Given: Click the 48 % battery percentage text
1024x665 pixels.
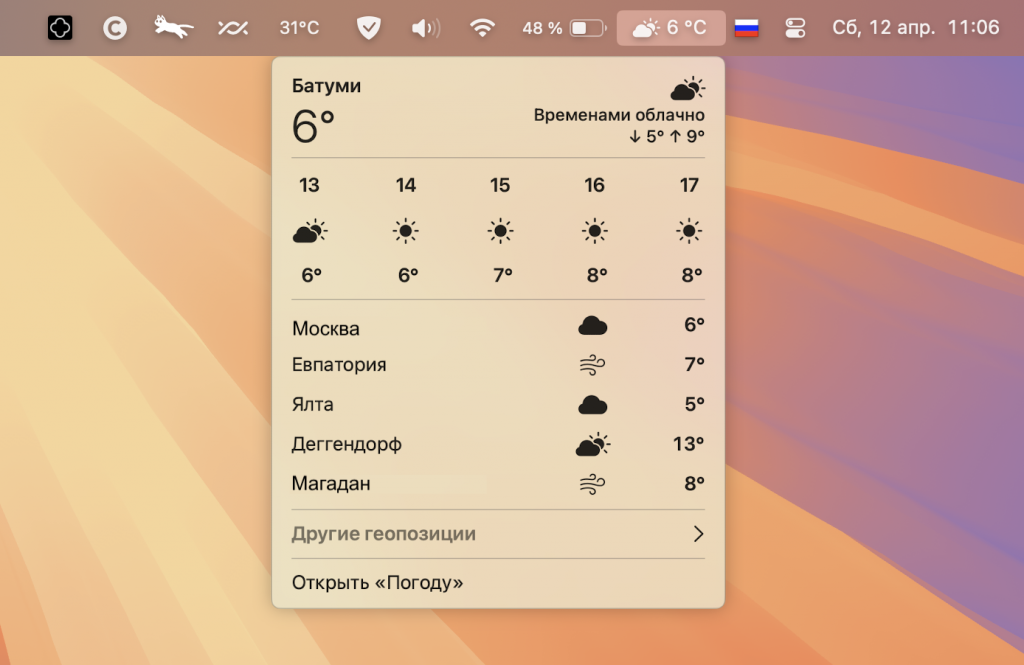Looking at the screenshot, I should click(x=542, y=28).
